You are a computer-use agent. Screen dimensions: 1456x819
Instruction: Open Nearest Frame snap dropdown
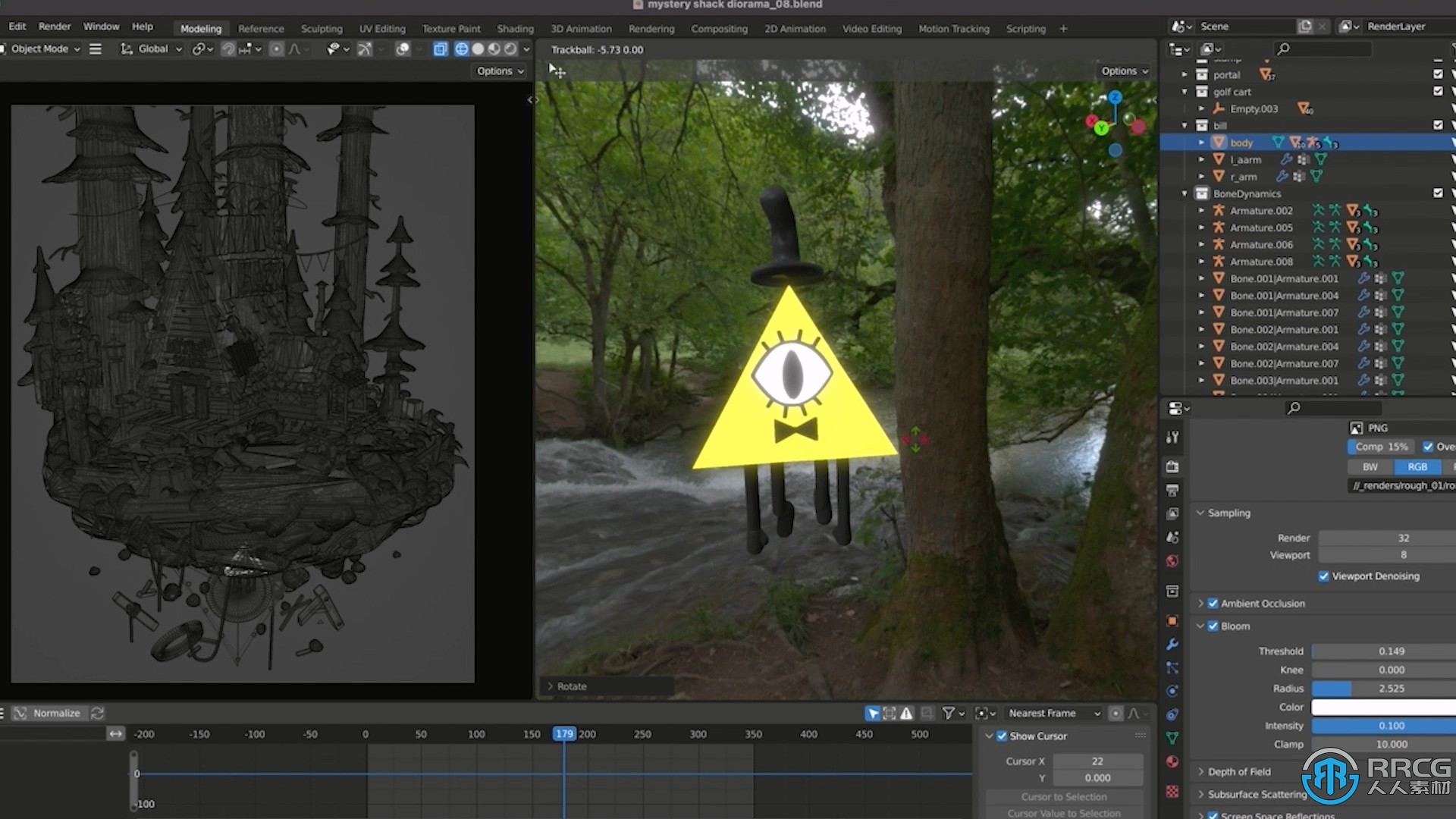coord(1053,713)
